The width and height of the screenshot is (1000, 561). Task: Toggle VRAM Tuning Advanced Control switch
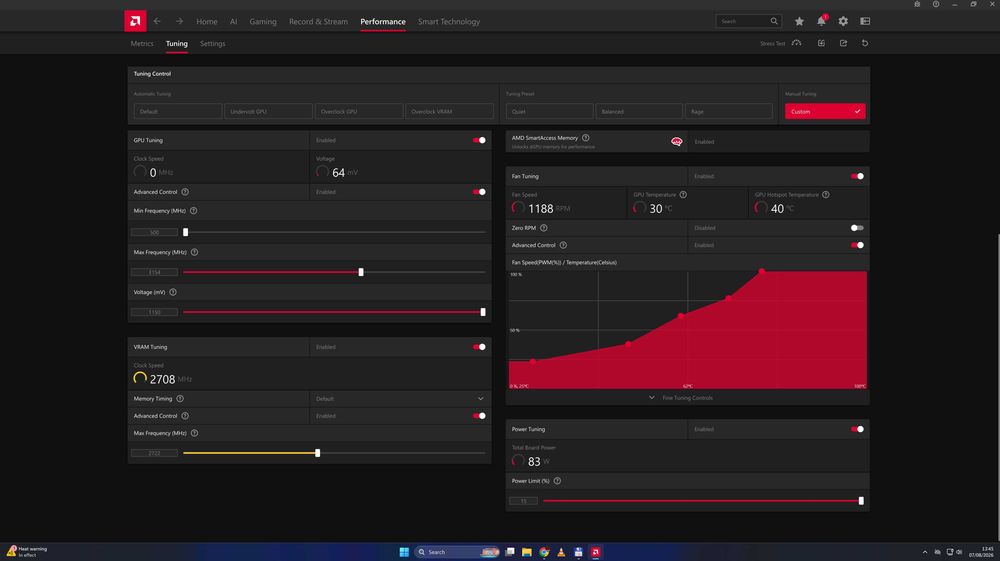(479, 416)
